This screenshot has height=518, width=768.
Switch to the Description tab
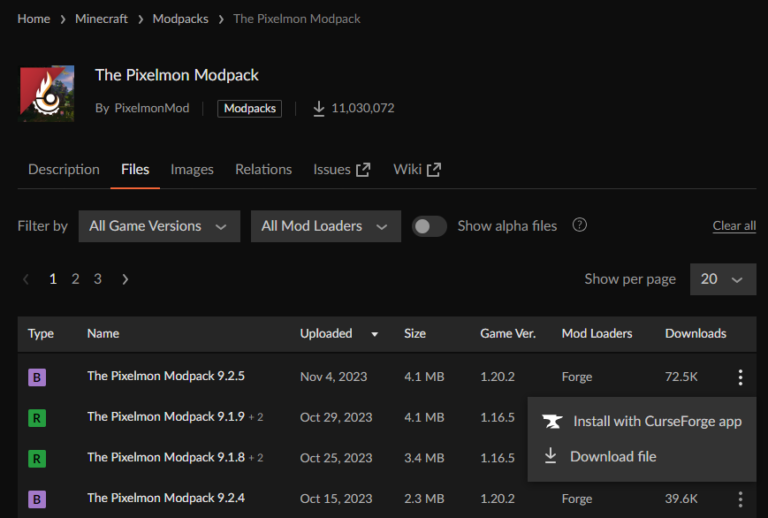pyautogui.click(x=64, y=169)
